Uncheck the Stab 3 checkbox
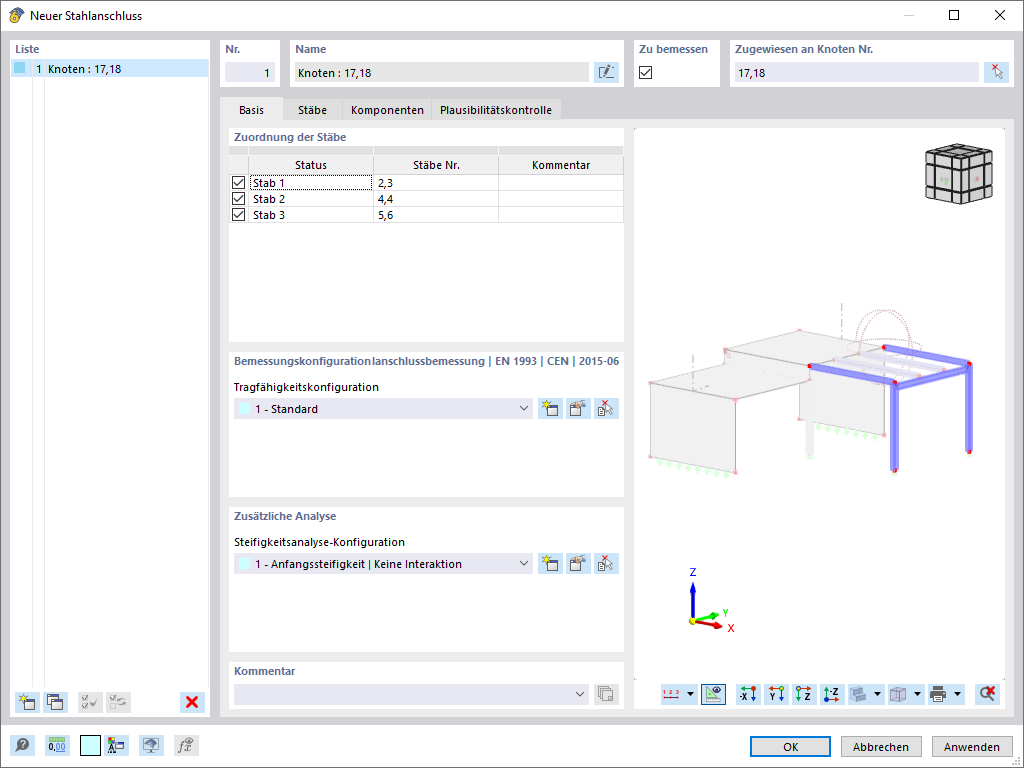 point(238,215)
